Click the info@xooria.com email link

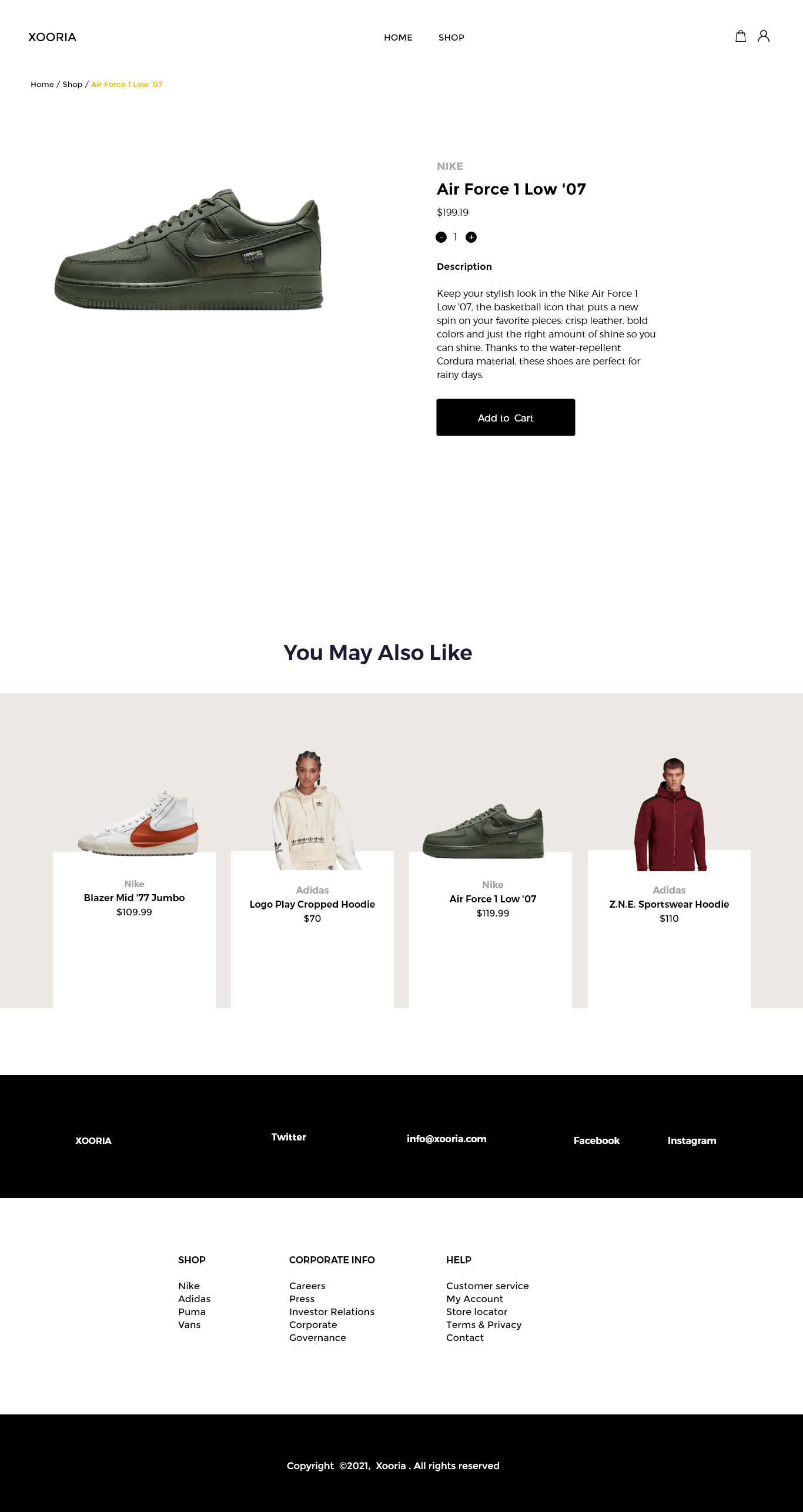pos(447,1139)
